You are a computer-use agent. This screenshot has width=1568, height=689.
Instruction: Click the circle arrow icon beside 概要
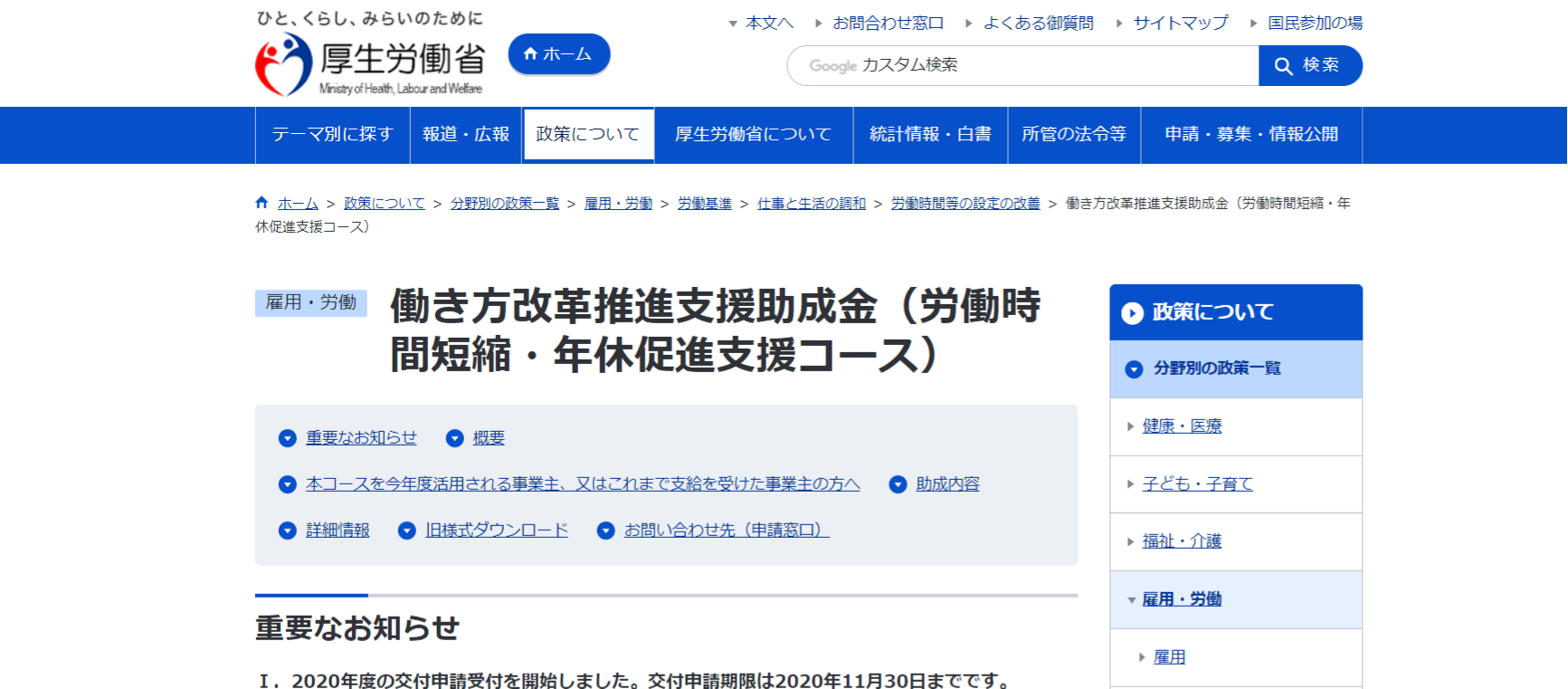455,438
